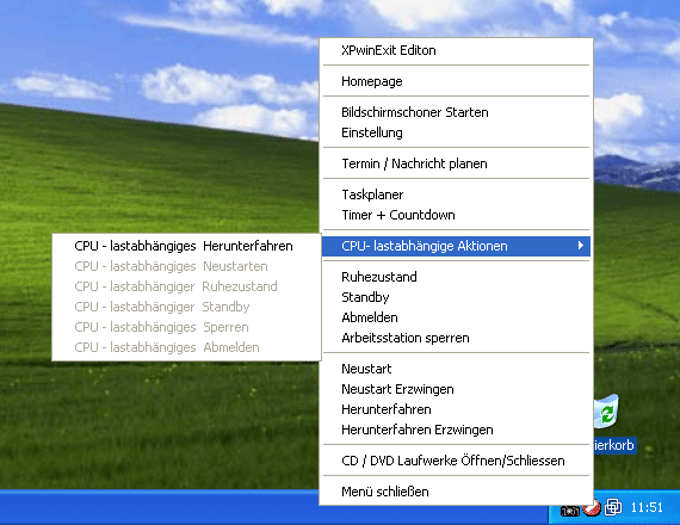680x525 pixels.
Task: Click the overlapping-windows tray icon
Action: point(613,507)
